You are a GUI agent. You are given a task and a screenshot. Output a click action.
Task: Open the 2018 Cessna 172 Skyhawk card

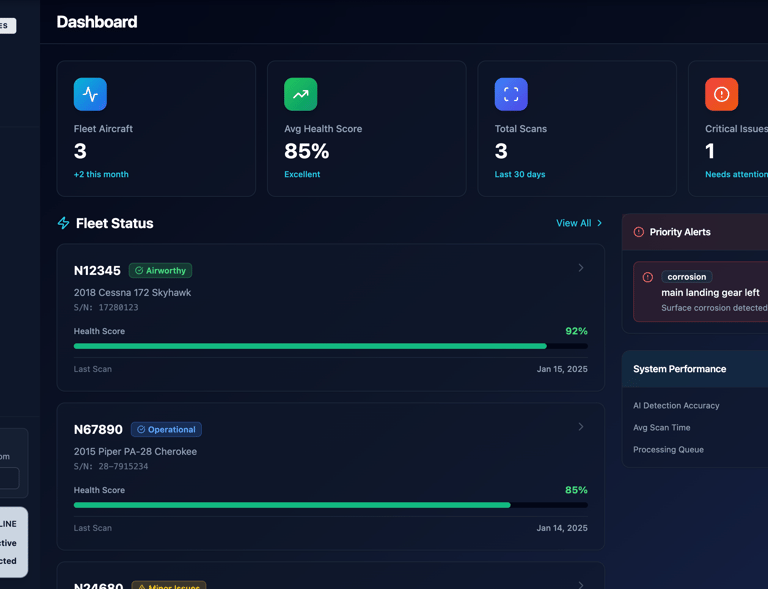(331, 318)
